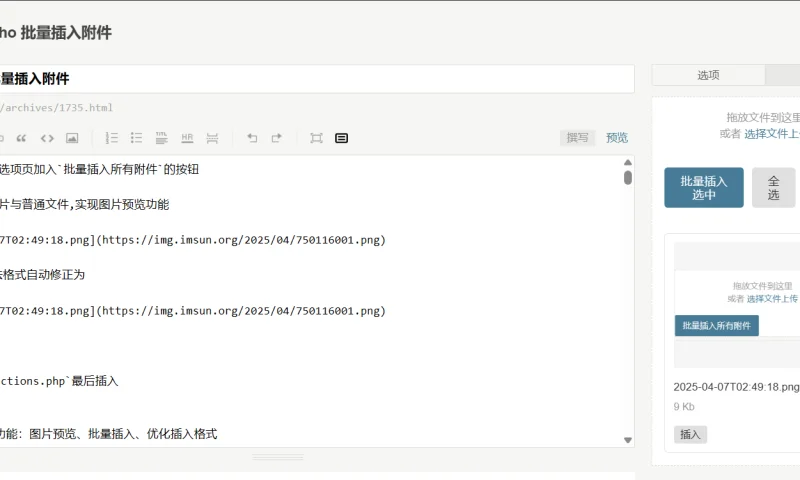Redo the last edit
The height and width of the screenshot is (480, 800).
click(x=277, y=138)
